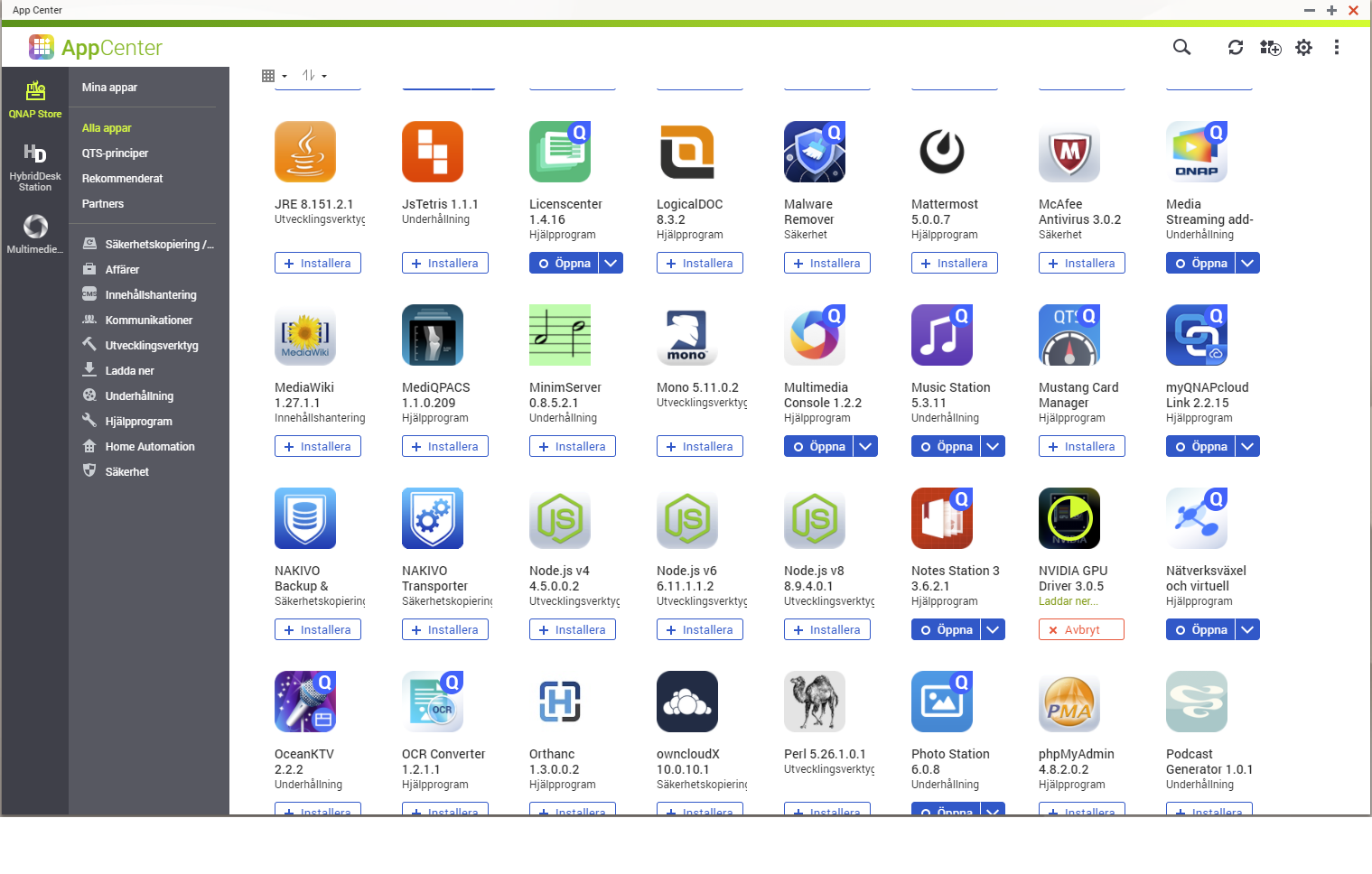
Task: Click the MediaWiki app icon
Action: 305,335
